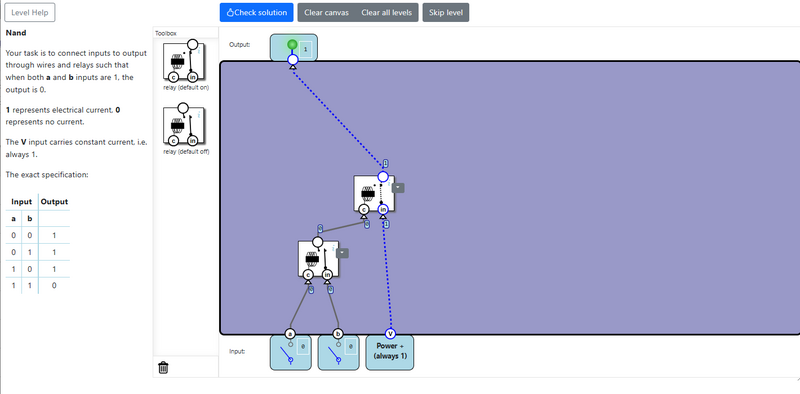Click the 'Toolbox' label

pyautogui.click(x=166, y=33)
